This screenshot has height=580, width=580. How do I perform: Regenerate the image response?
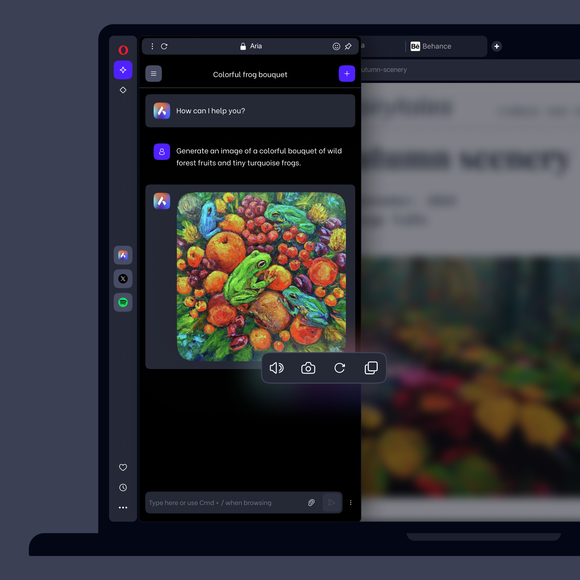click(340, 368)
